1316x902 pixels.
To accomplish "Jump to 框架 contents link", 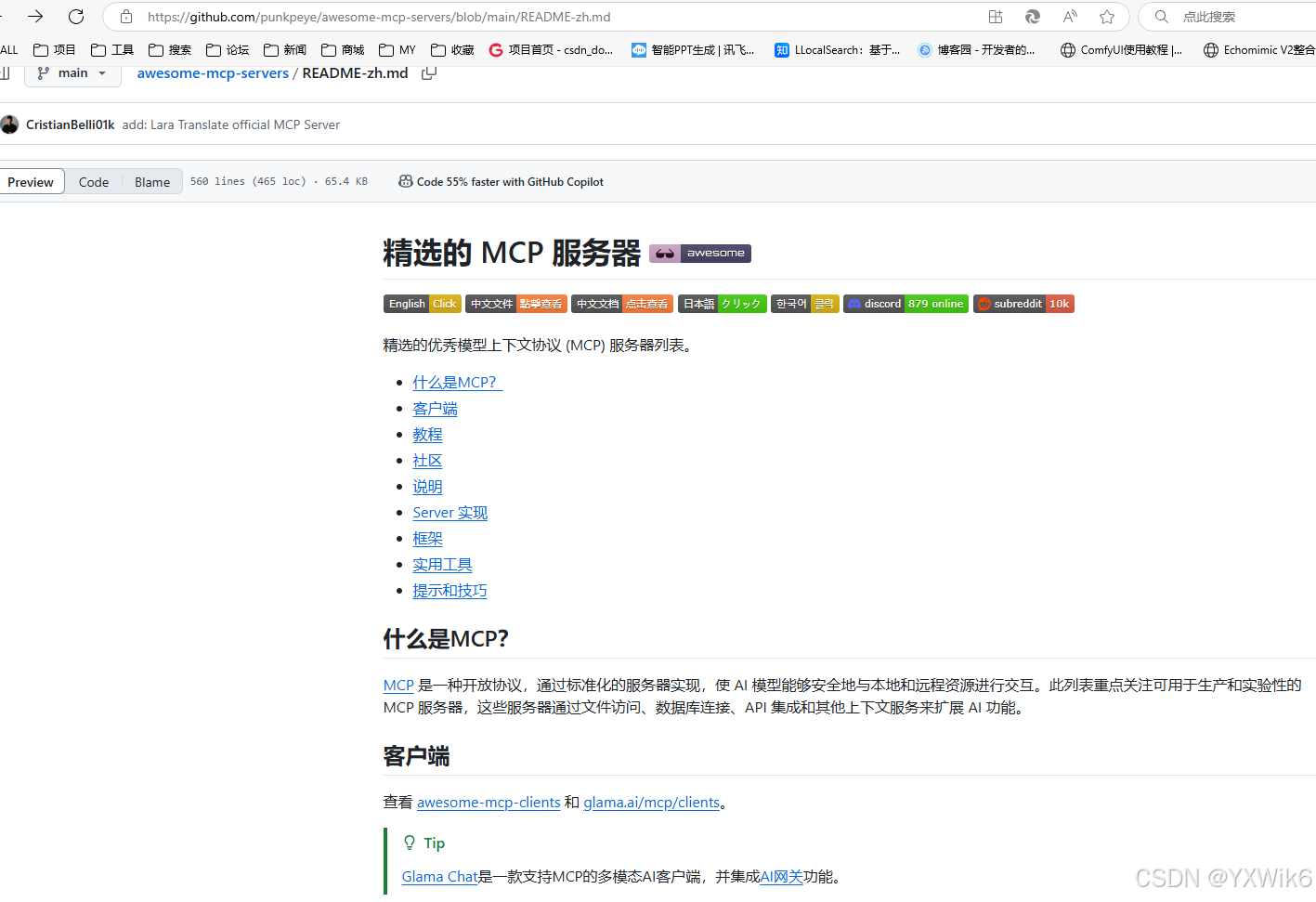I will 428,539.
